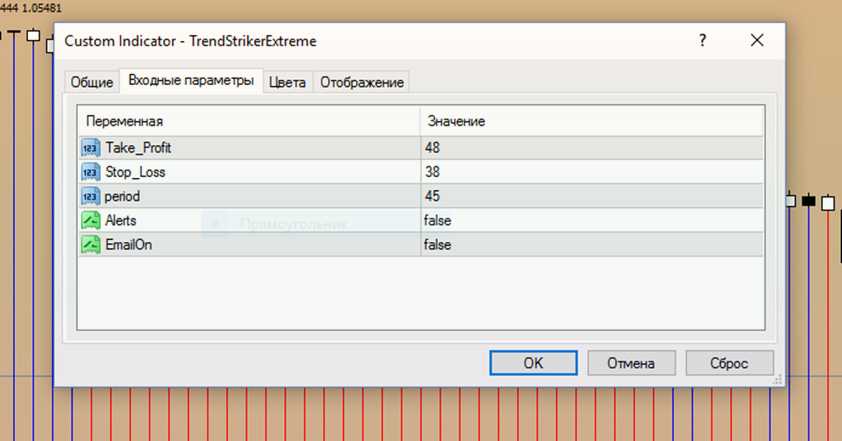Click the Значение column header
Viewport: 842px width, 441px height.
coord(590,121)
